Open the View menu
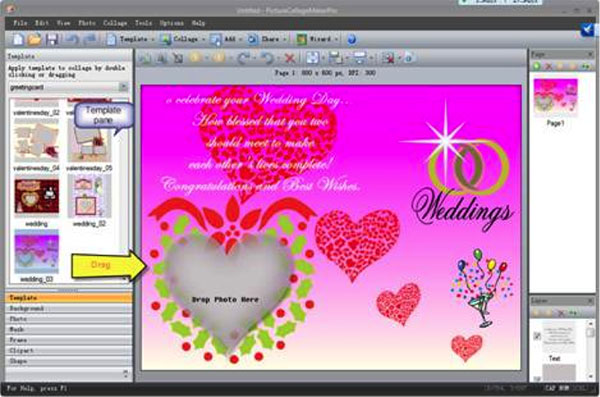The image size is (600, 397). click(64, 23)
